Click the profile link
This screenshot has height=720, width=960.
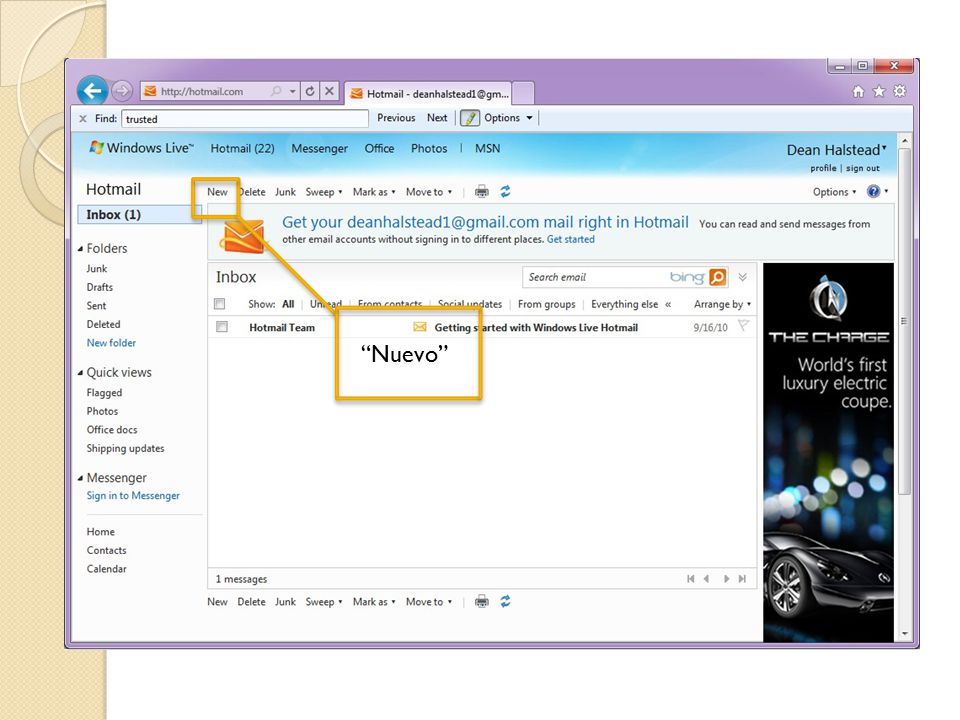[823, 168]
